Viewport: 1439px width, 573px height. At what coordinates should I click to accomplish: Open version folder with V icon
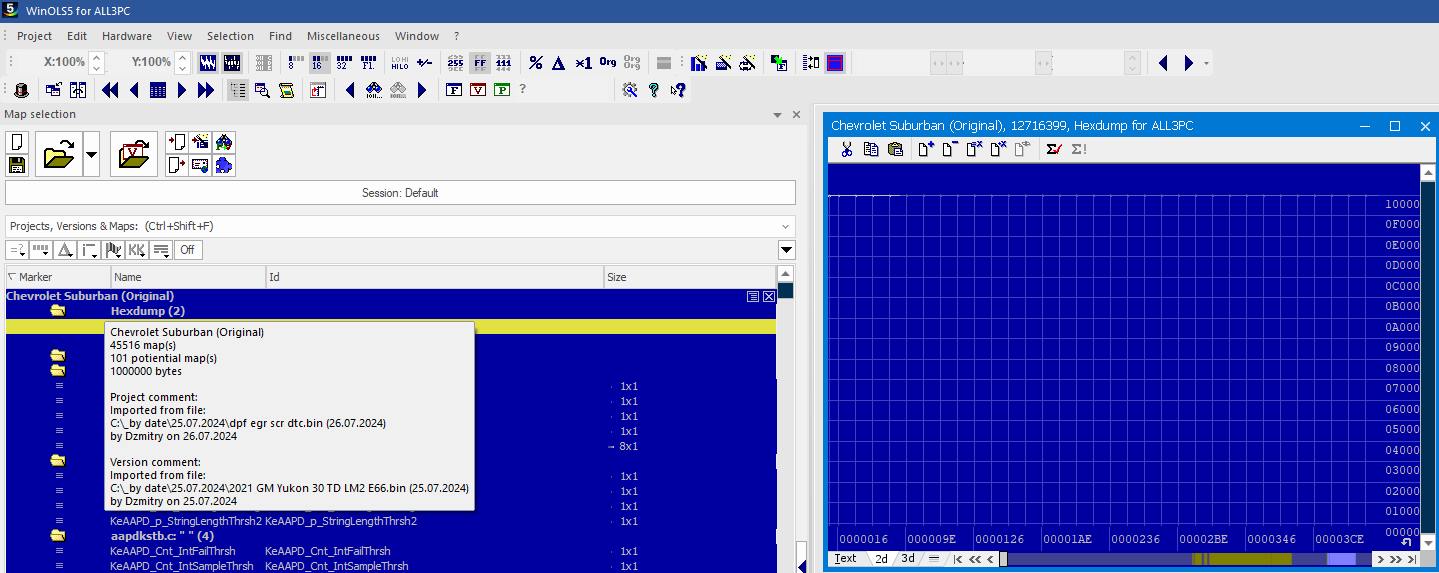coord(134,154)
